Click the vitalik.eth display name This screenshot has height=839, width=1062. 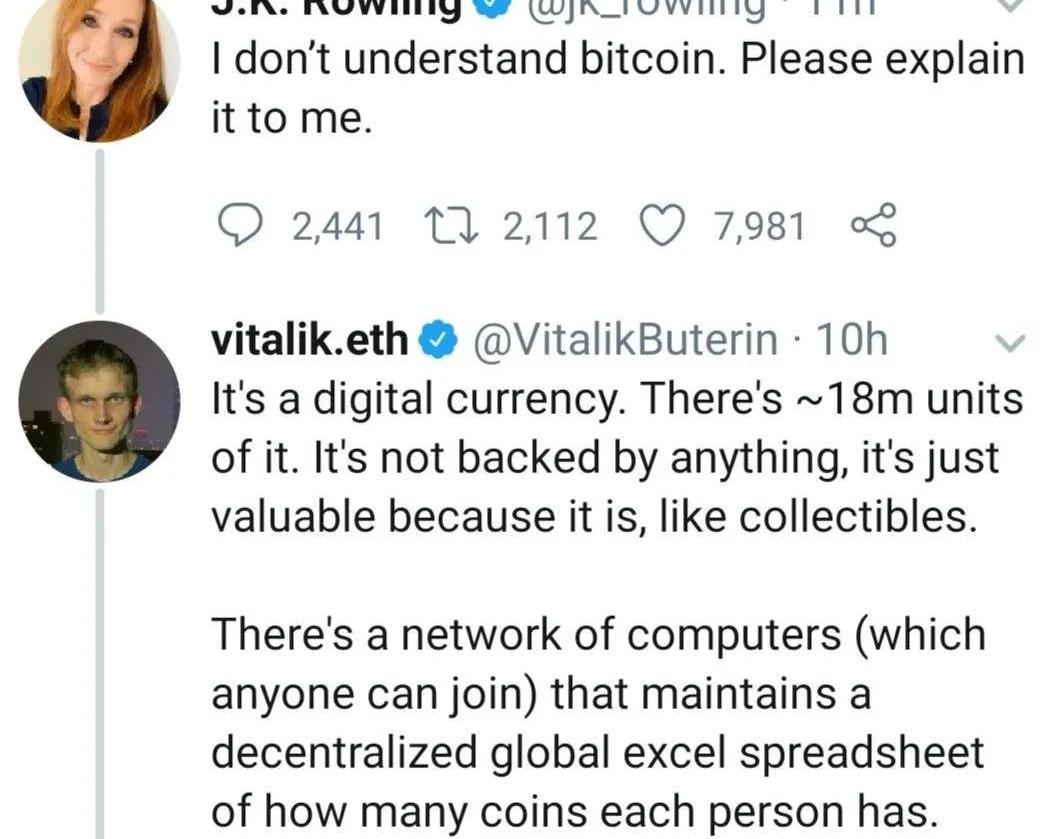310,341
